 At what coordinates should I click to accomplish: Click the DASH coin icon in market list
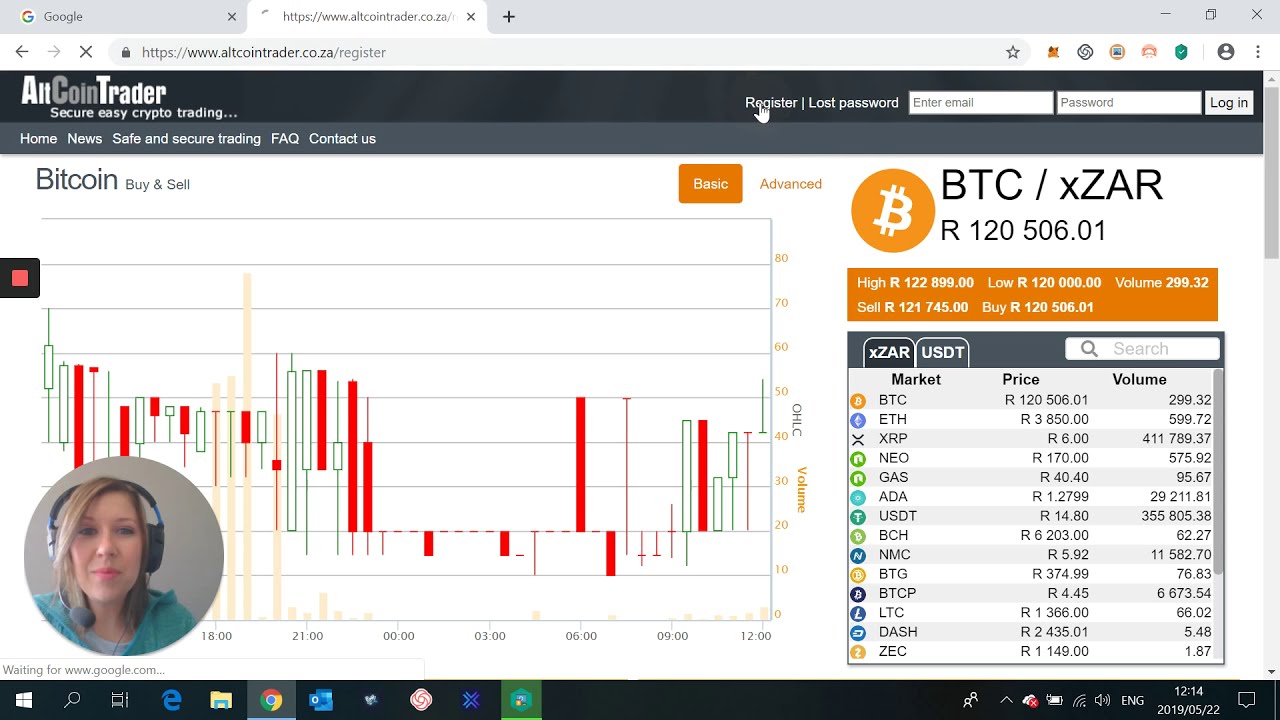pyautogui.click(x=858, y=632)
